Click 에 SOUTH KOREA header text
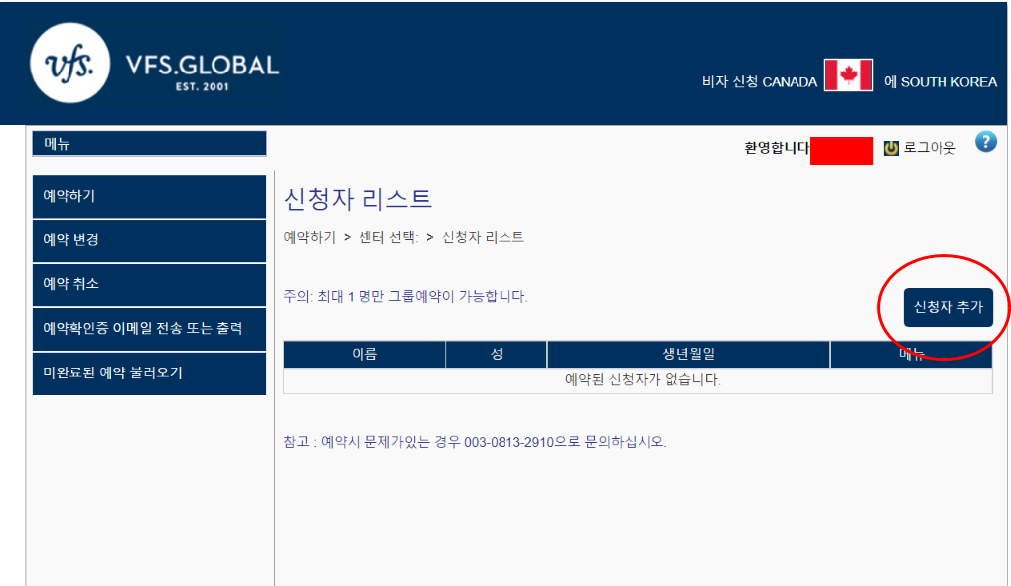The width and height of the screenshot is (1011, 586). coord(940,82)
